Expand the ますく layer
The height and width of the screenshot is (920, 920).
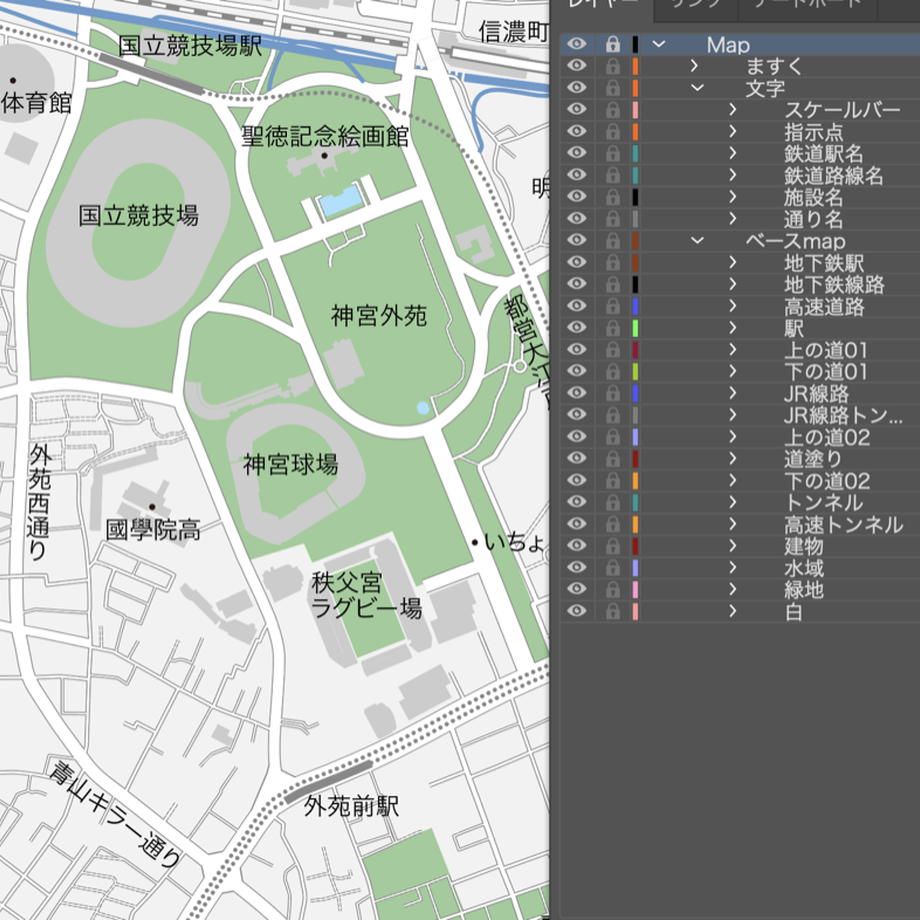click(x=695, y=66)
